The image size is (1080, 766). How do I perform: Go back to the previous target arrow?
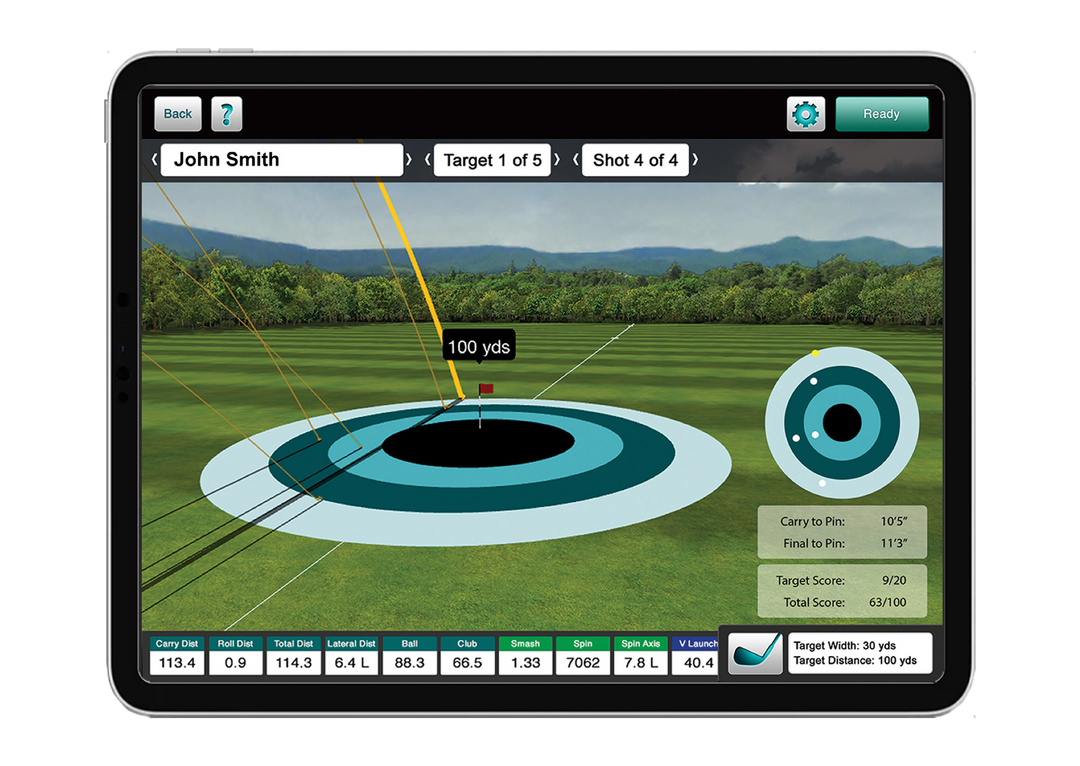point(428,160)
